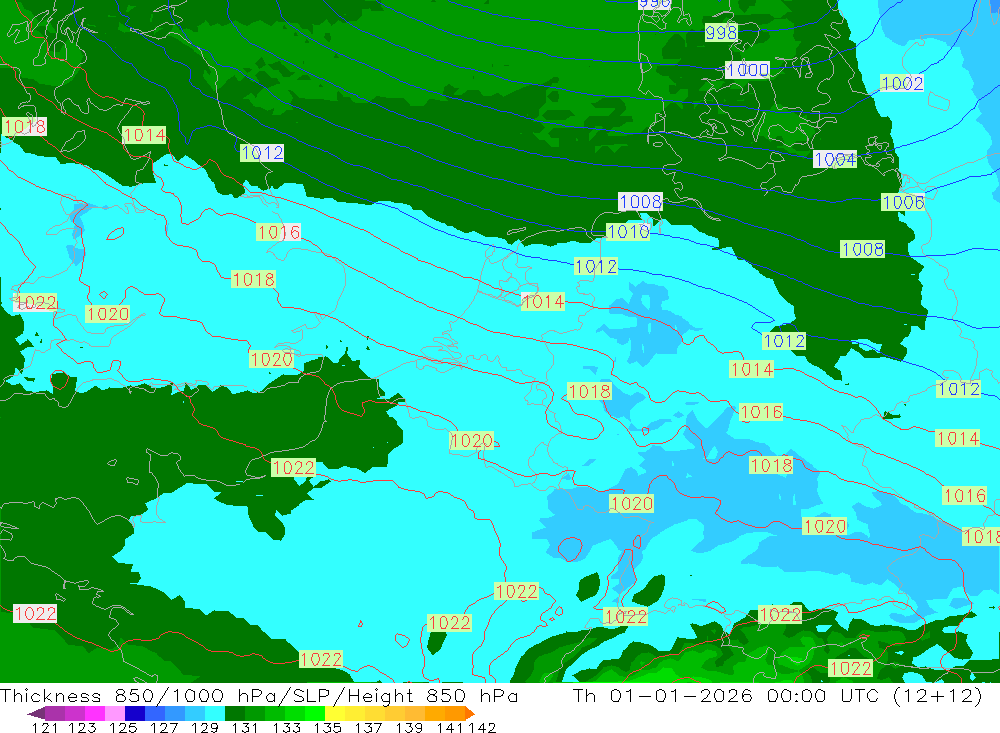Click the forecast step '(12+12)' text
This screenshot has width=1000, height=733.
click(938, 696)
